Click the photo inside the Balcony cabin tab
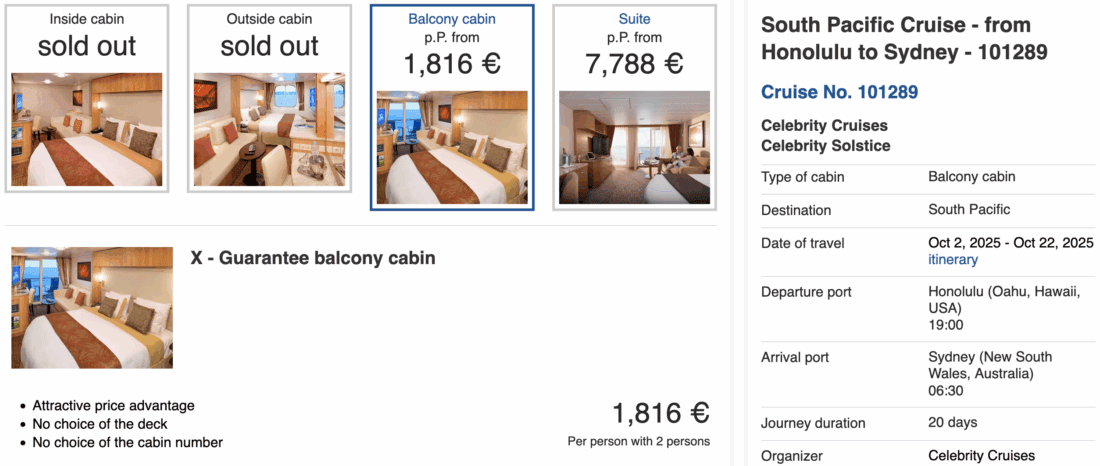 451,147
